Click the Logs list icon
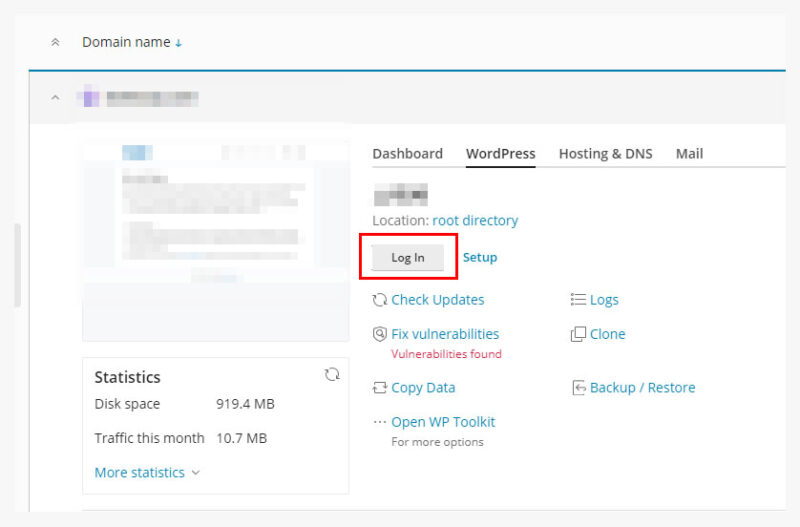The width and height of the screenshot is (800, 527). [x=578, y=300]
